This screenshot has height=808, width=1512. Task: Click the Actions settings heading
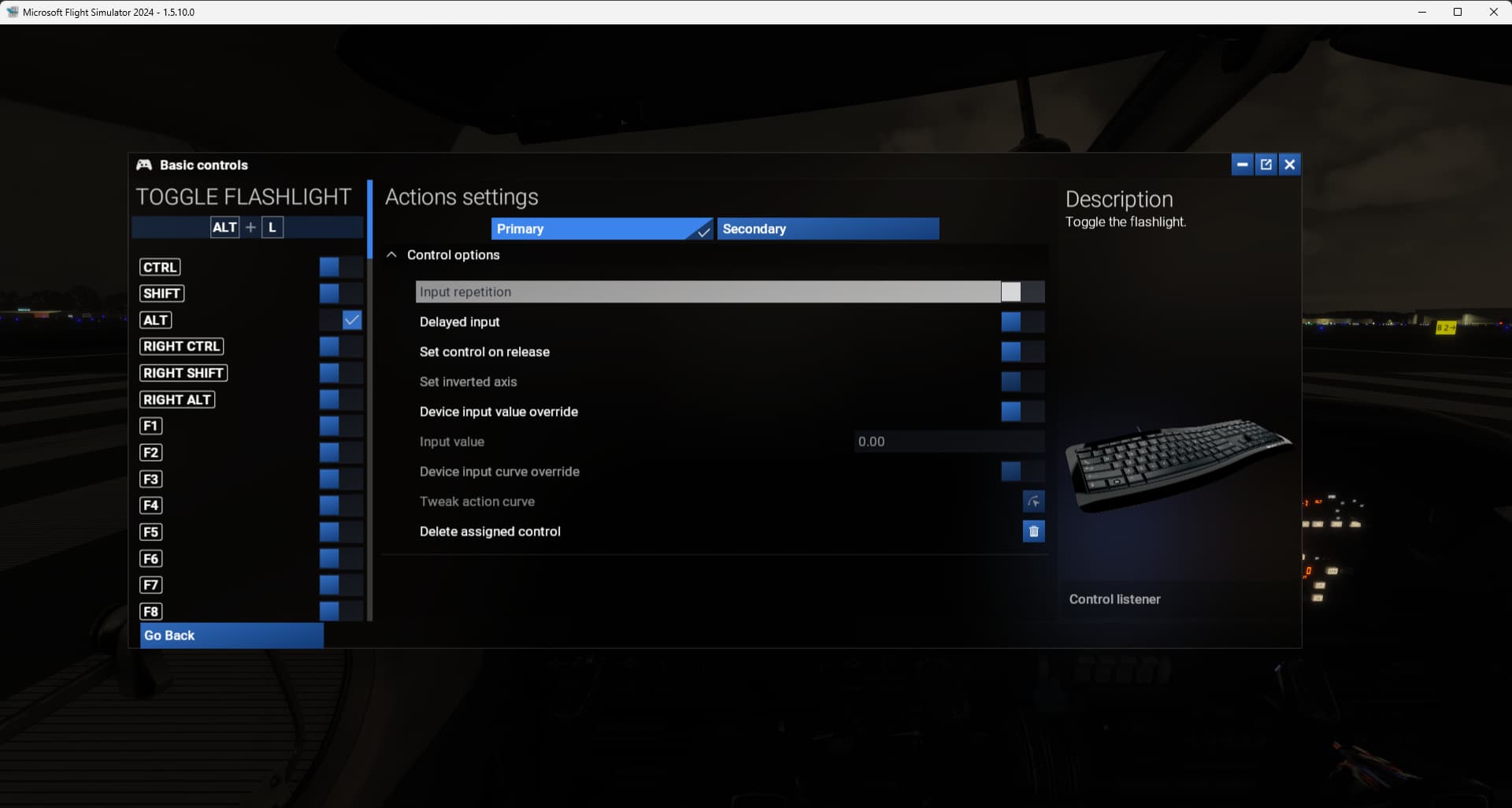tap(461, 197)
